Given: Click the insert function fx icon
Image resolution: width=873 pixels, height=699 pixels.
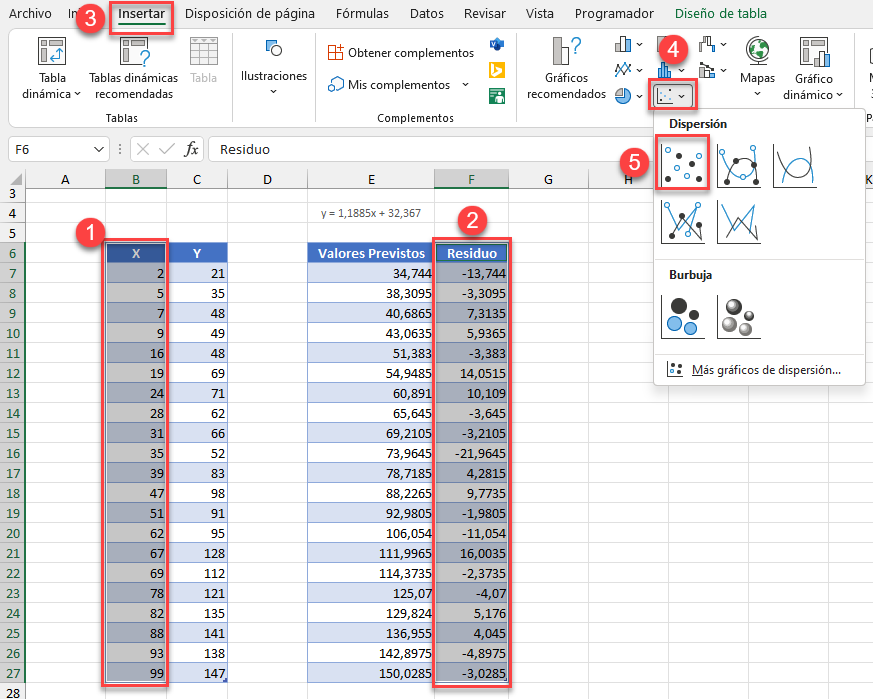Looking at the screenshot, I should click(191, 149).
